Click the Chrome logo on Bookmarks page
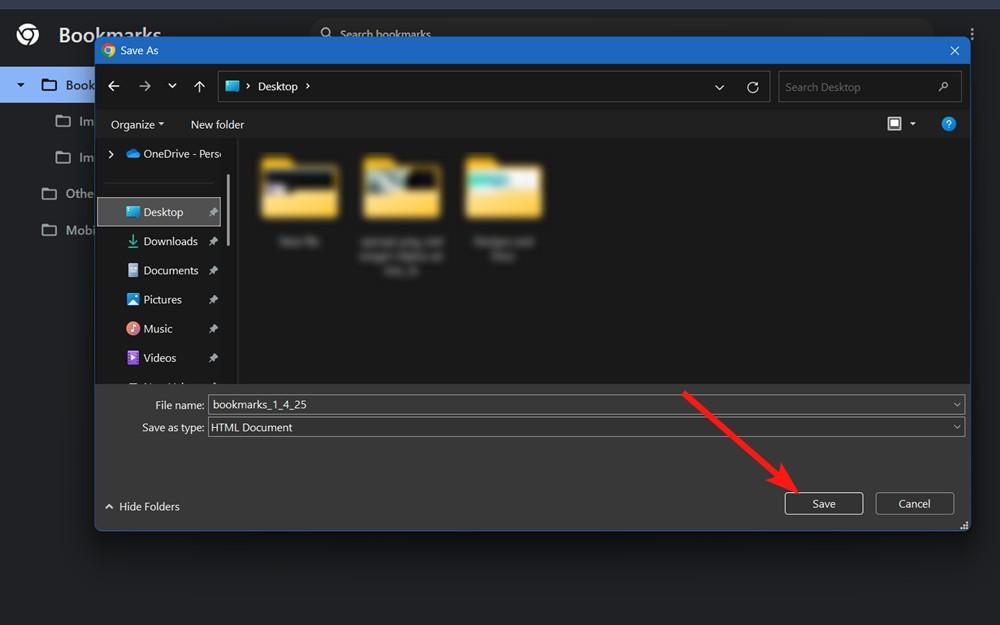This screenshot has height=625, width=1000. pyautogui.click(x=27, y=34)
